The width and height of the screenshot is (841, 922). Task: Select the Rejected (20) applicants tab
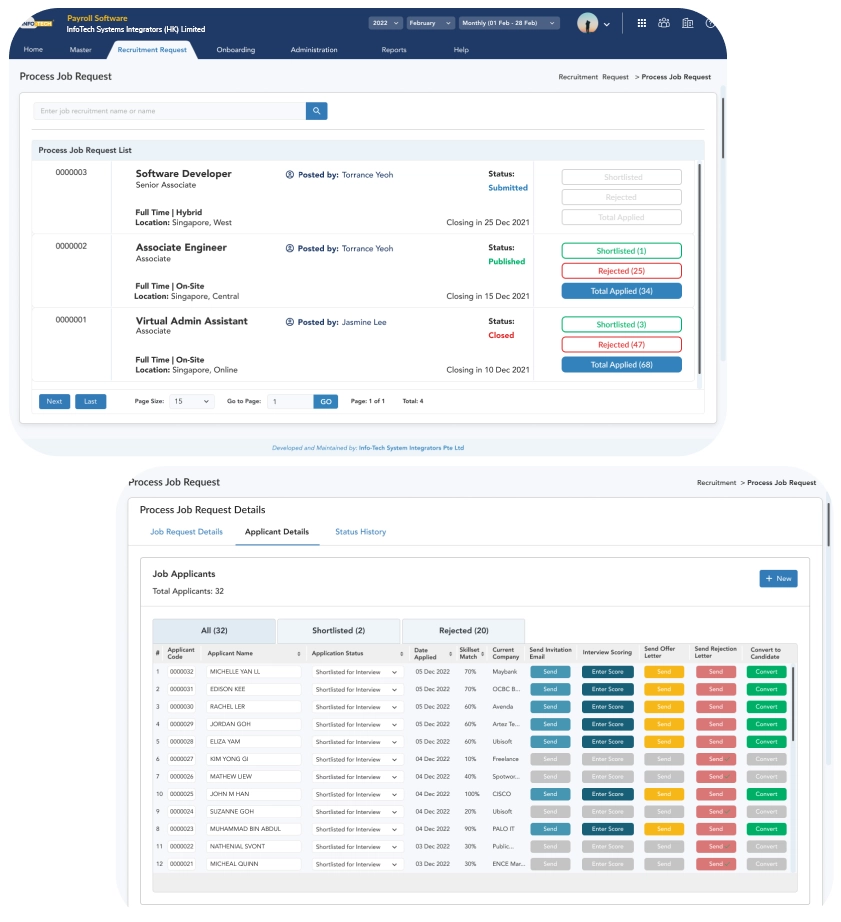pyautogui.click(x=462, y=631)
